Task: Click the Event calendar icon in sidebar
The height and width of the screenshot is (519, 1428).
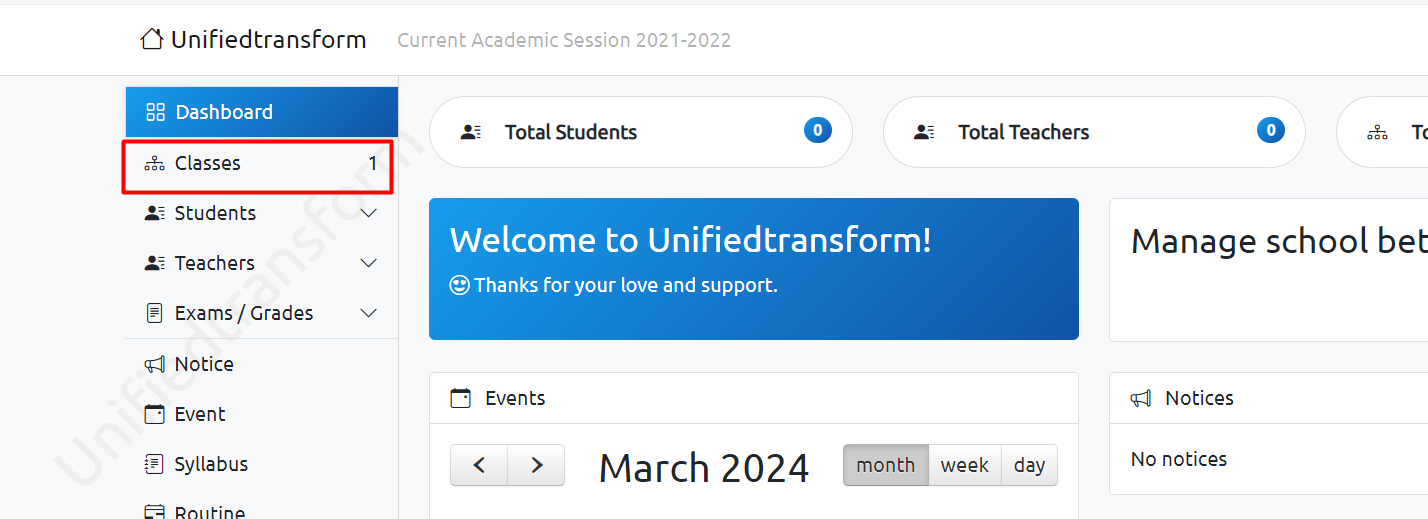Action: click(x=154, y=414)
